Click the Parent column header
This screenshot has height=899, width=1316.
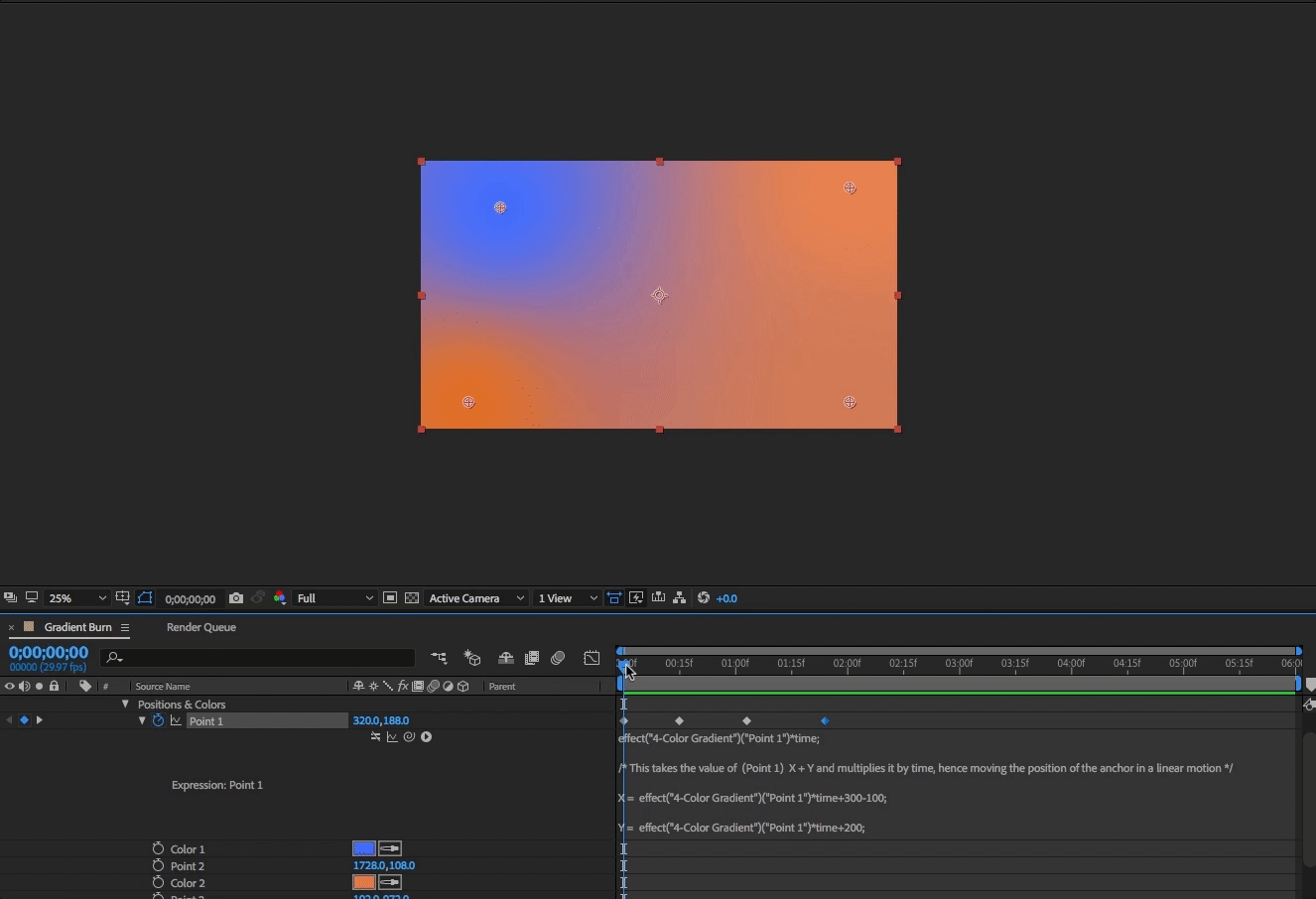502,687
